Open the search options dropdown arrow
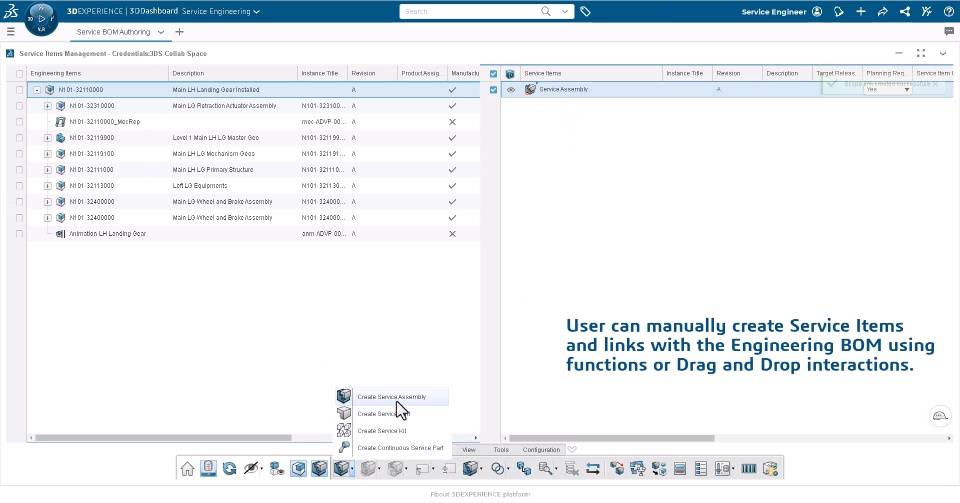The width and height of the screenshot is (960, 503). [x=564, y=11]
